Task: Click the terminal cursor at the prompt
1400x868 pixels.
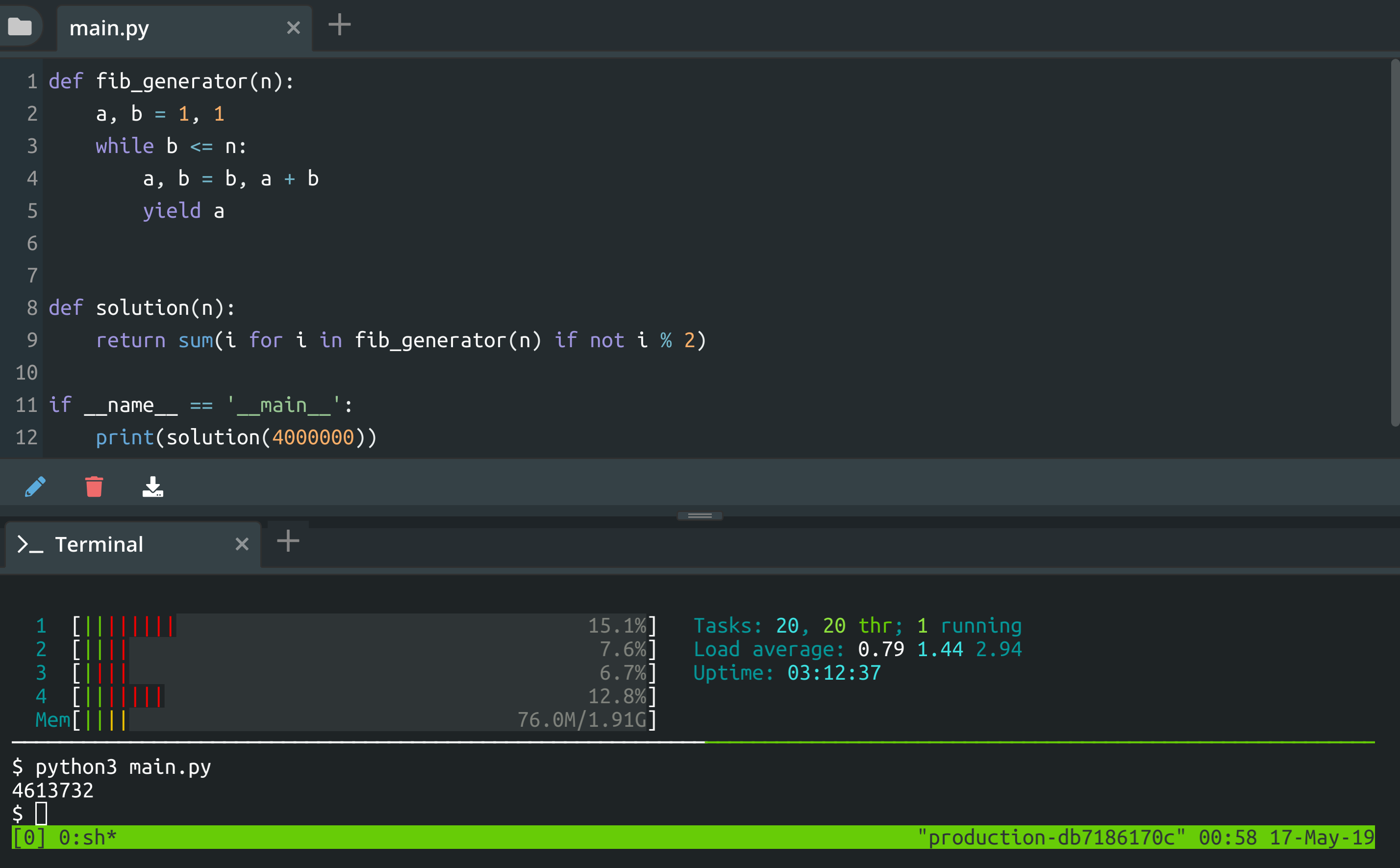Action: (x=41, y=814)
